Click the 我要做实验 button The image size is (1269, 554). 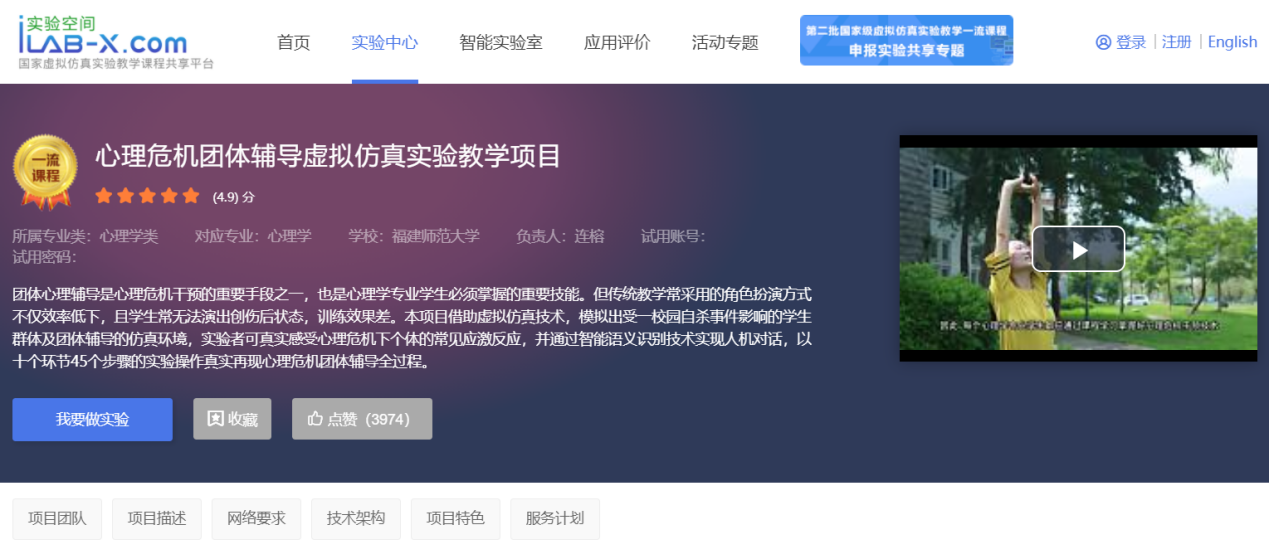click(92, 419)
